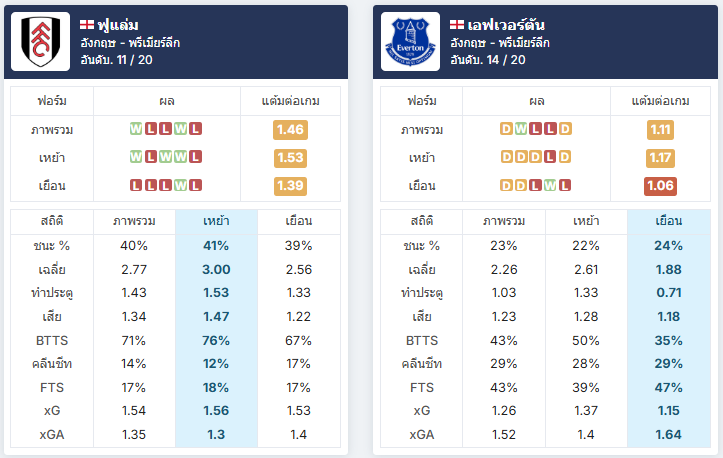Click the Fulham club crest logo
Screen dimensions: 723x458
point(41,42)
